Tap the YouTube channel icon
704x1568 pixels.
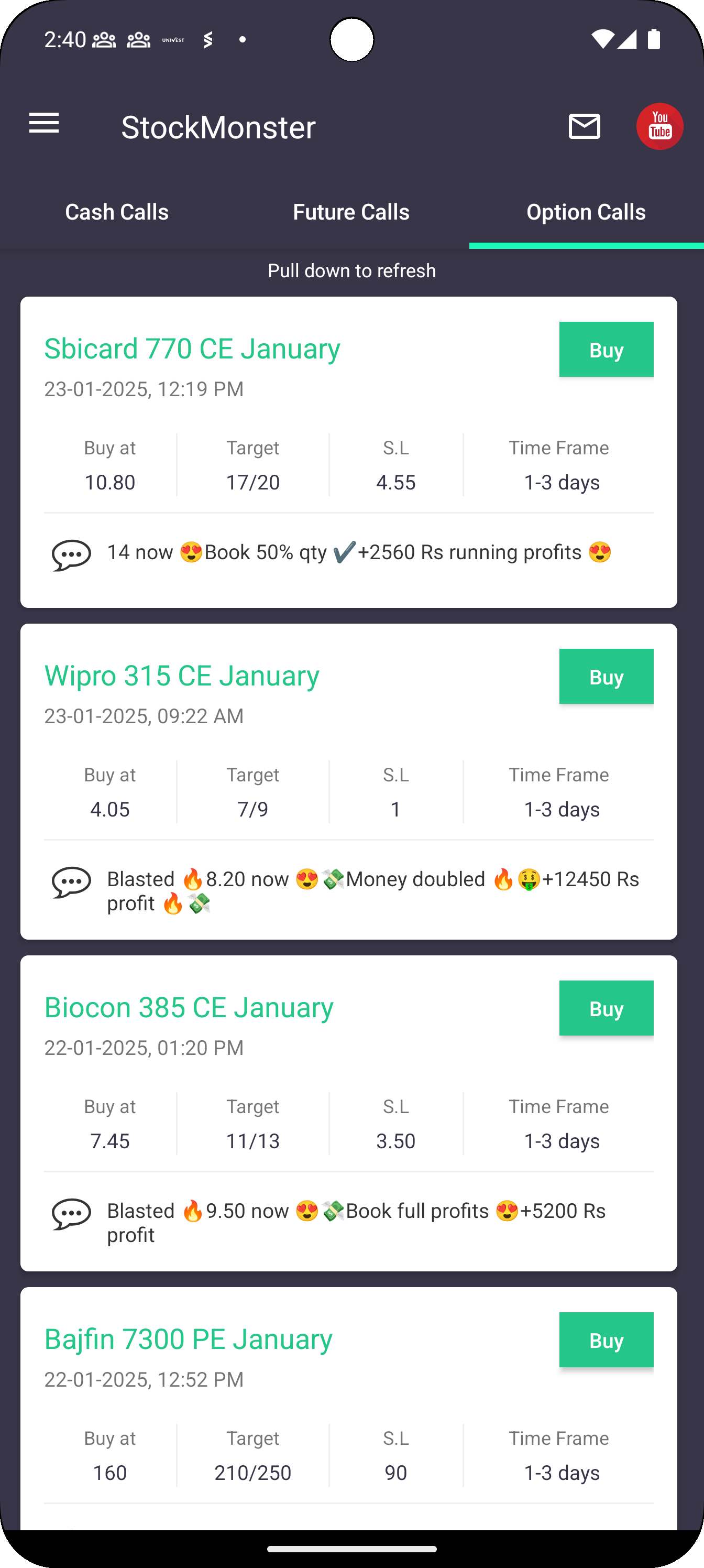(x=659, y=127)
